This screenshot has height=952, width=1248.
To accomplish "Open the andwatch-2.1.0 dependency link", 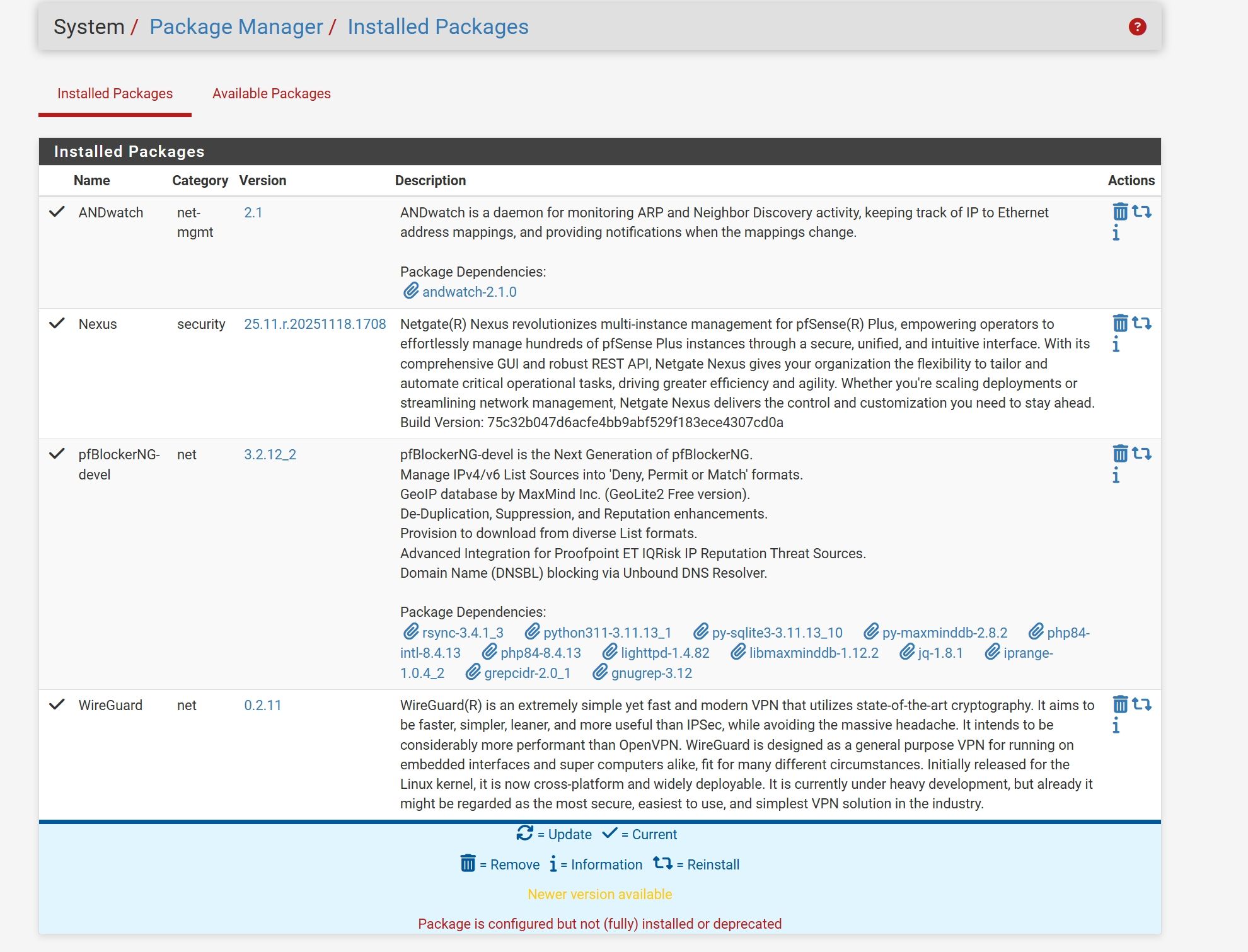I will pyautogui.click(x=469, y=292).
